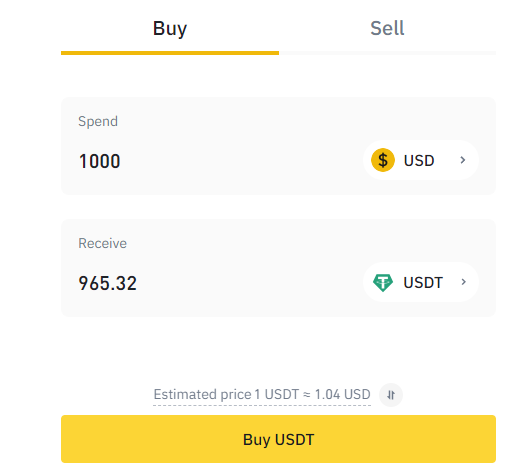This screenshot has width=523, height=474.
Task: Click the Receive label text
Action: click(x=102, y=243)
